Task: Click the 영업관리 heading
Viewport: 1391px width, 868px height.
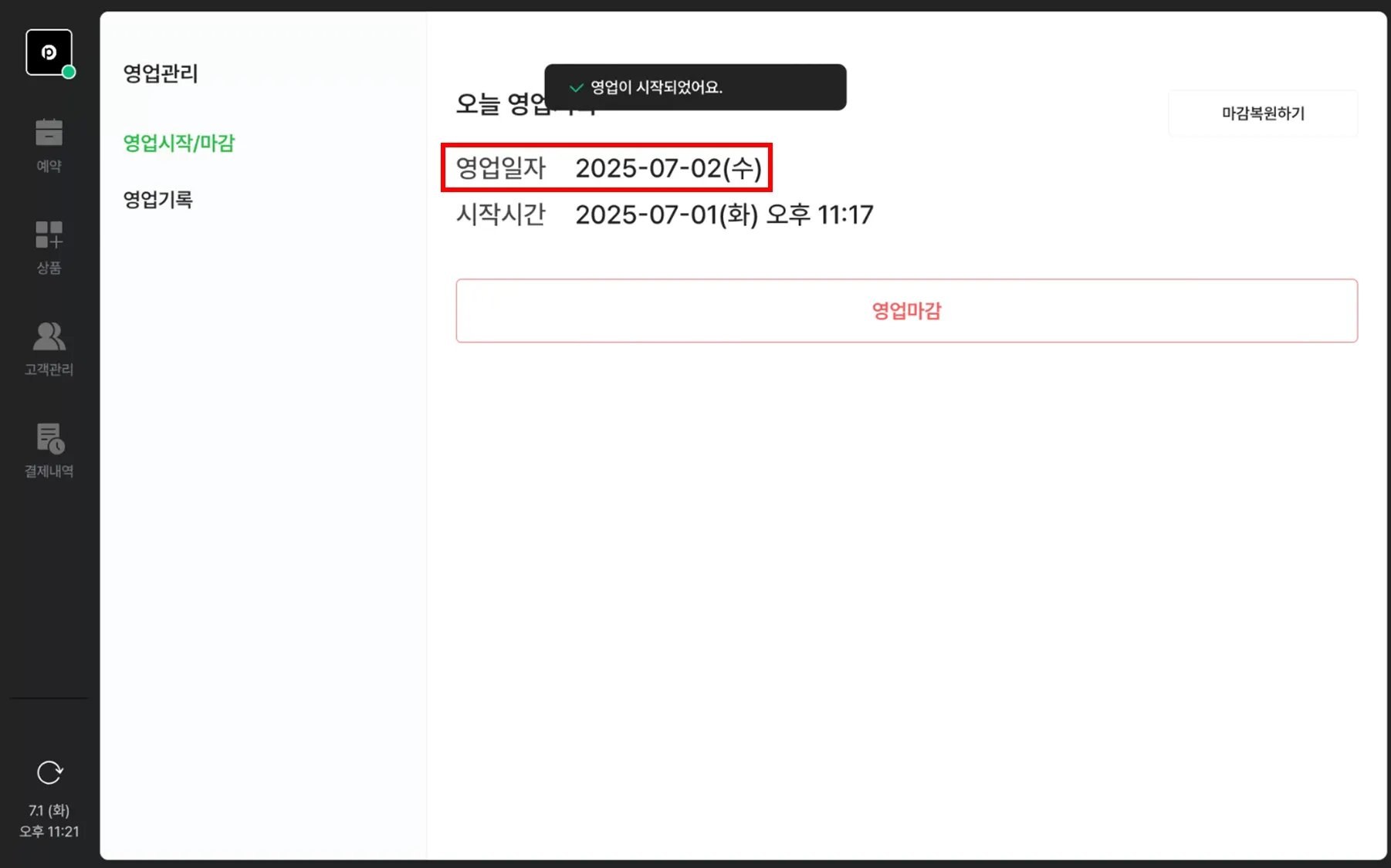Action: (x=161, y=73)
